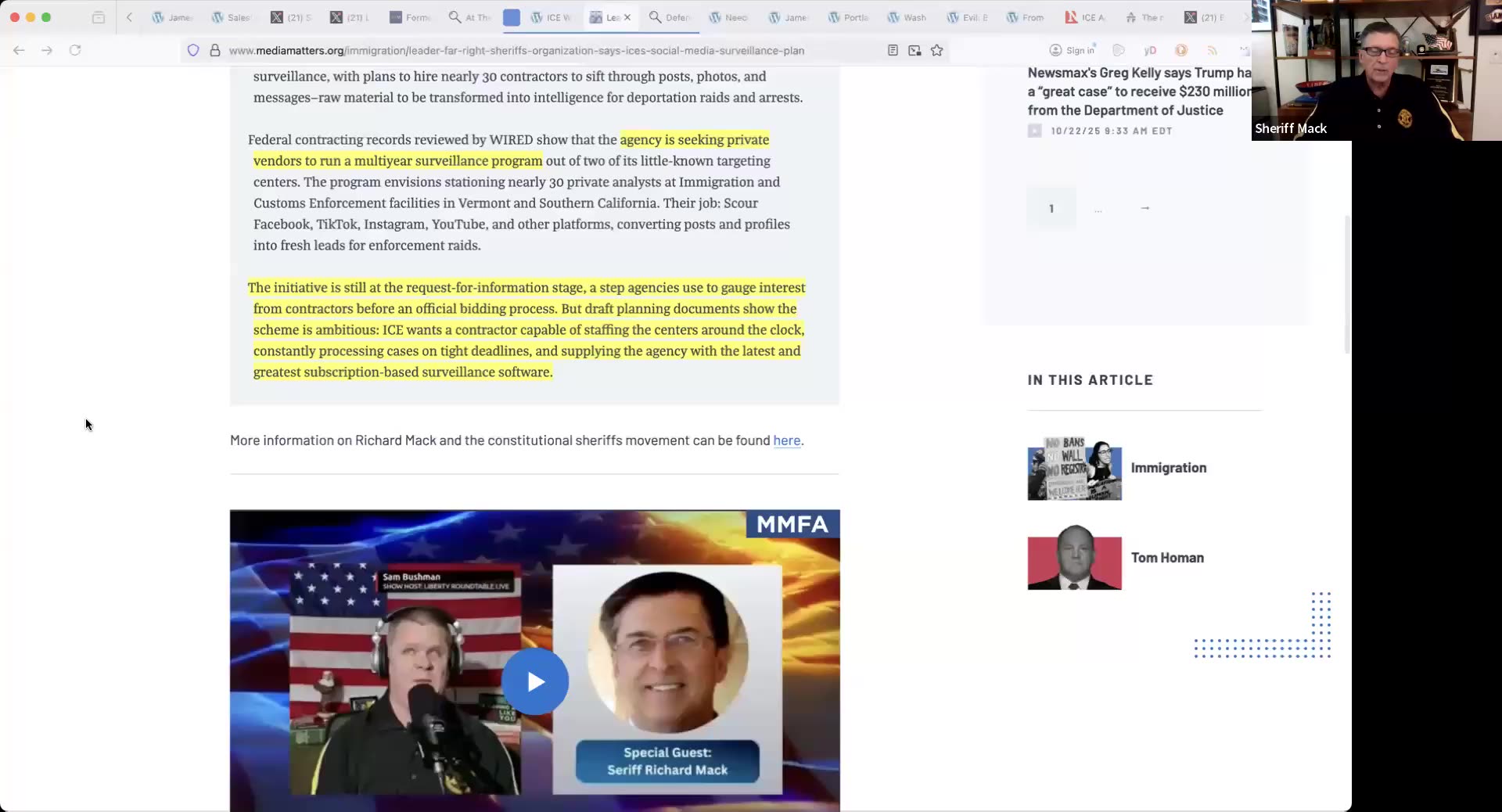
Task: Switch to the "At Th" search tab
Action: pyautogui.click(x=469, y=17)
